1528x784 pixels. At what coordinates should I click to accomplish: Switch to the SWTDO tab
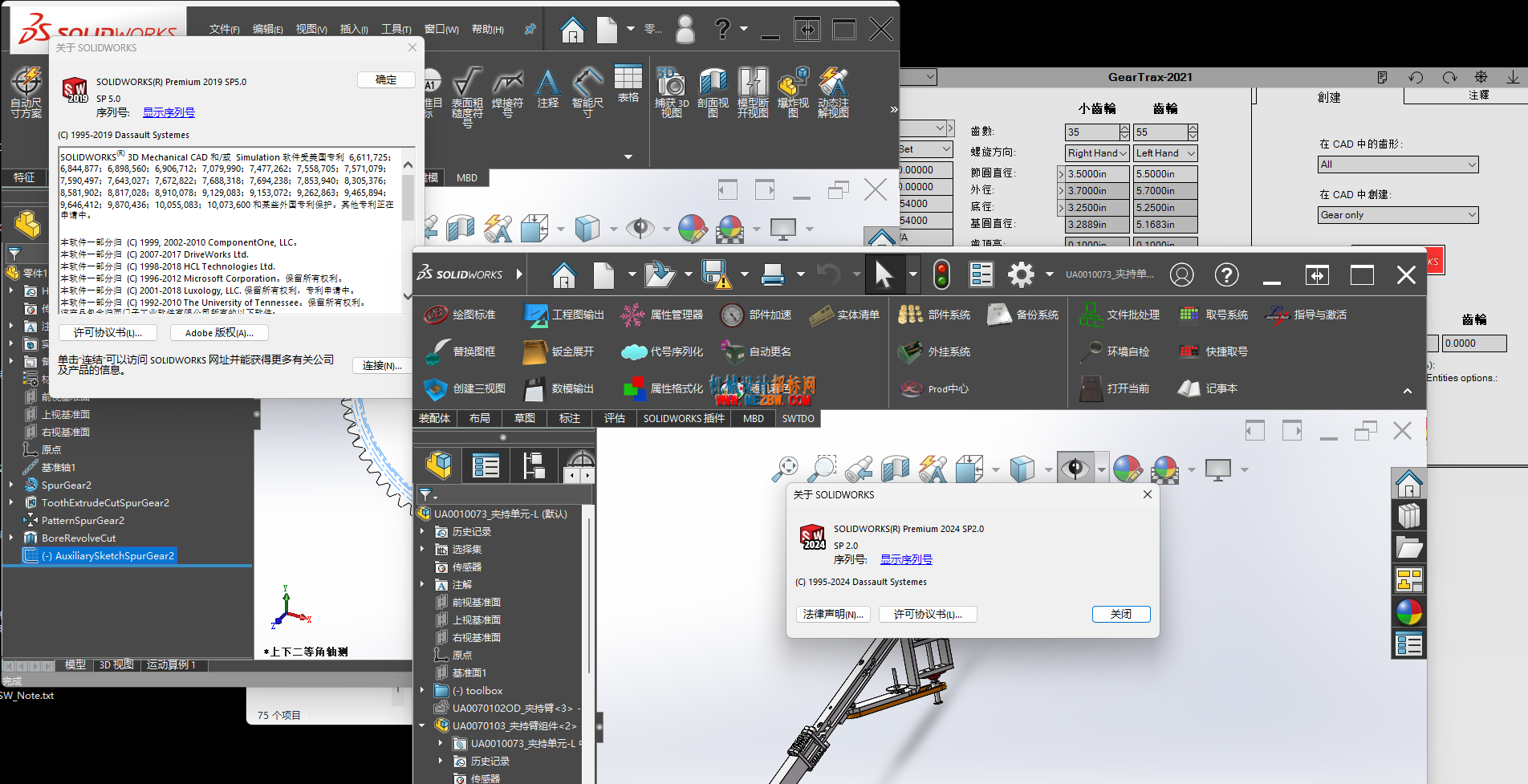(x=799, y=418)
